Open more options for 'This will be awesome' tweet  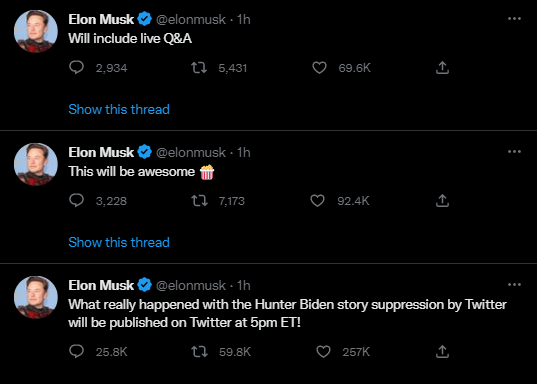[514, 151]
